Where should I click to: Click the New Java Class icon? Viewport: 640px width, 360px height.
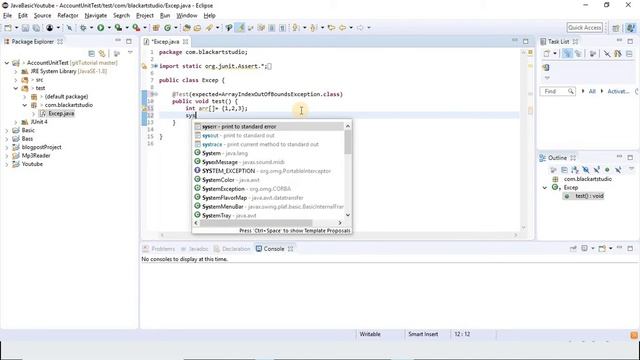[x=167, y=28]
